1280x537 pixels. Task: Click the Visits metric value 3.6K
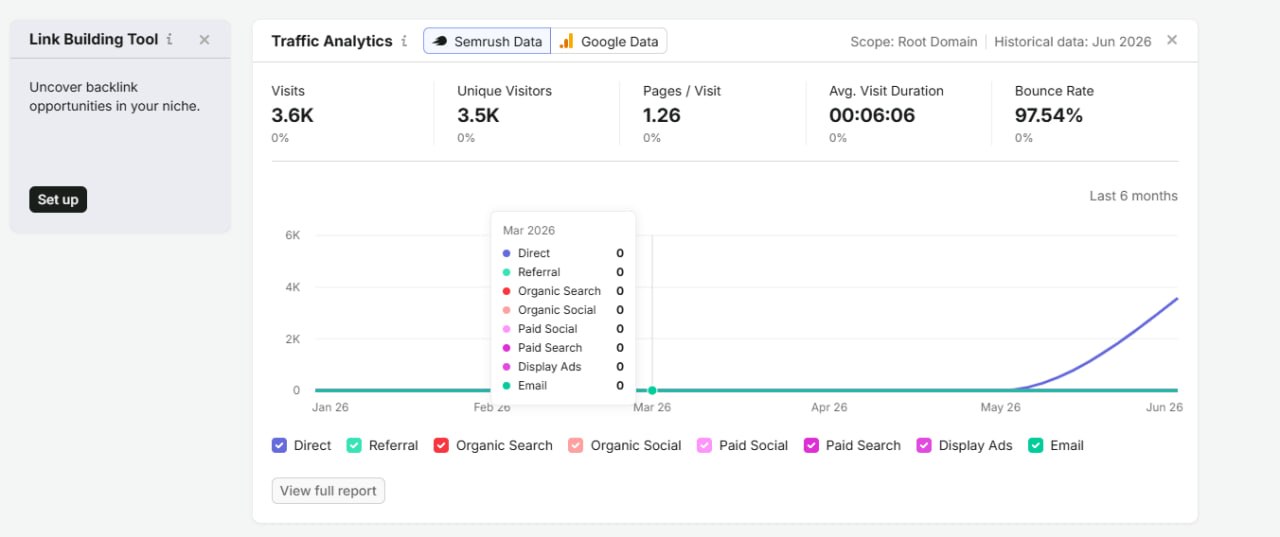(293, 115)
